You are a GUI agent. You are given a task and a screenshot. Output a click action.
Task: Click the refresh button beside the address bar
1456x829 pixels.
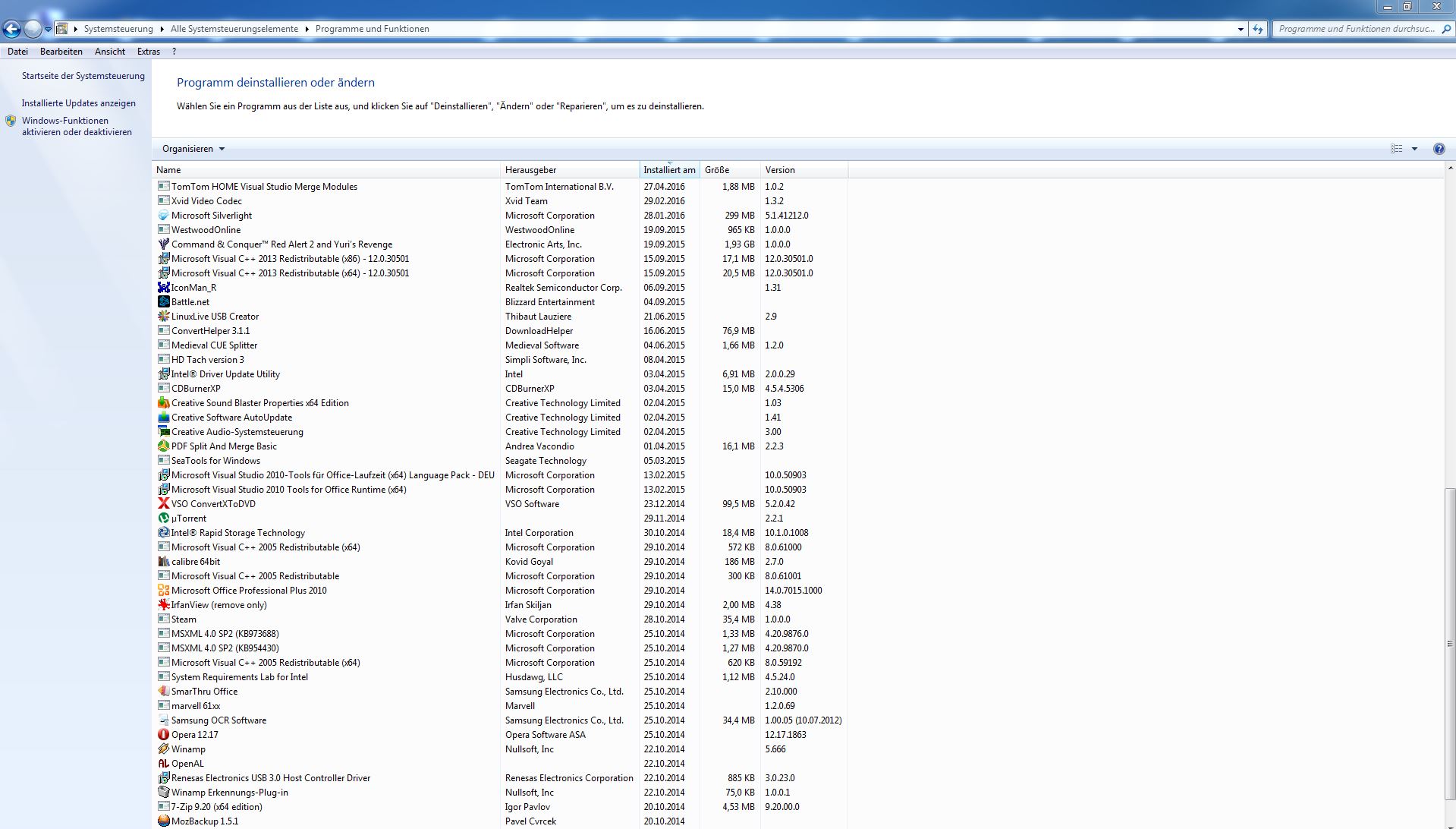click(x=1258, y=29)
